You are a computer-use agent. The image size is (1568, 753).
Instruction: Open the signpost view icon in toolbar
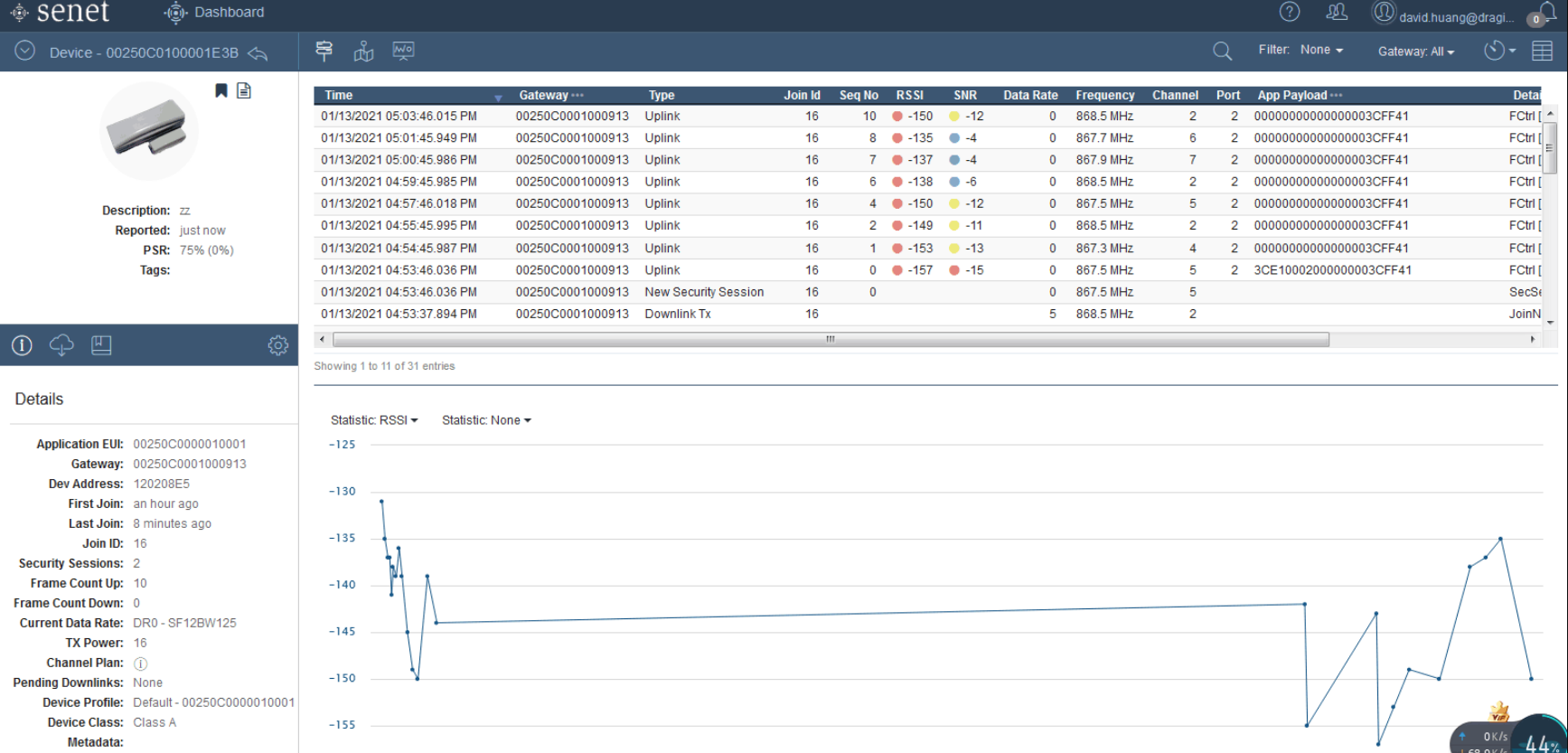tap(324, 52)
